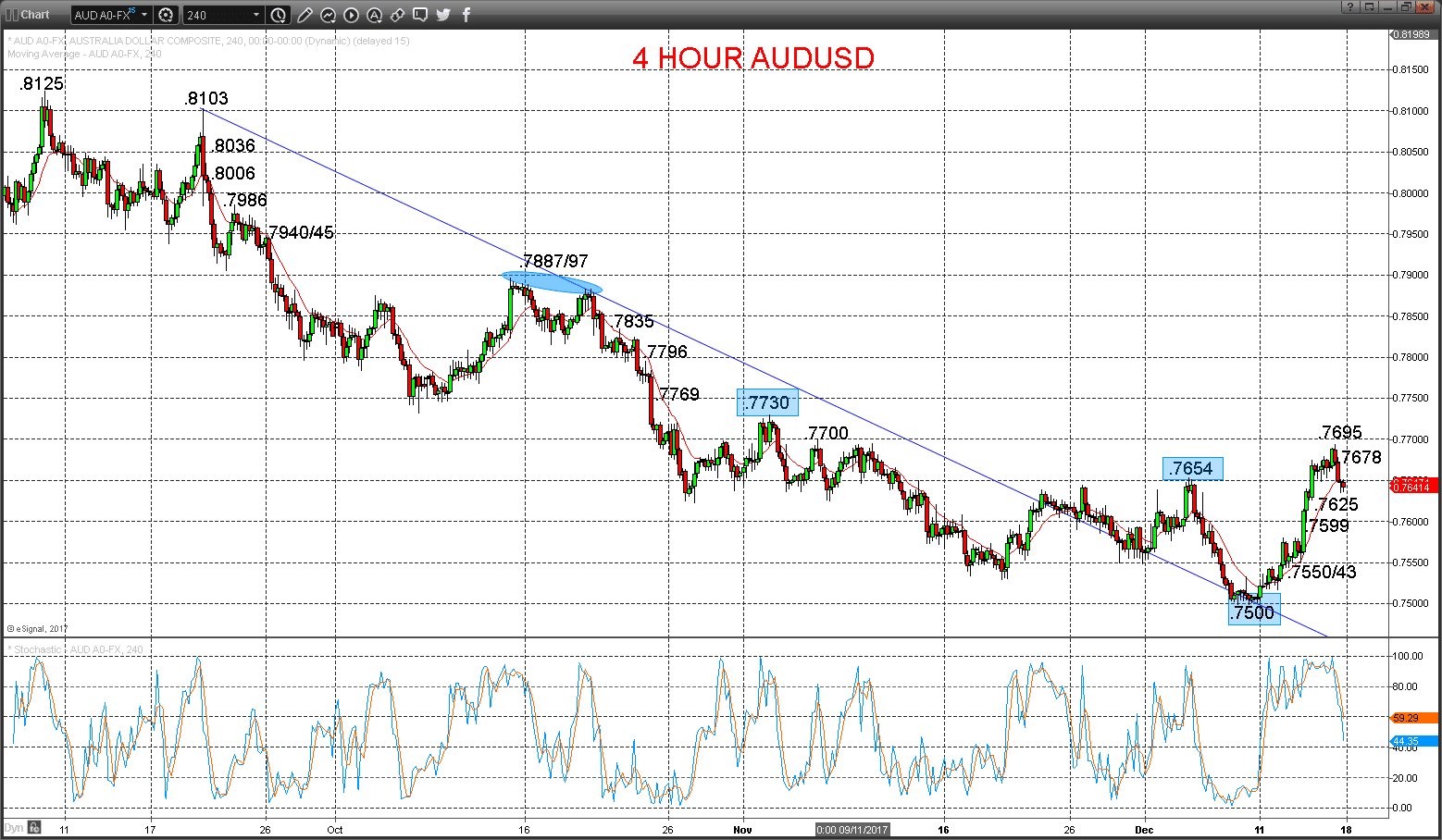Click the Oct date axis label
This screenshot has height=840, width=1442.
(335, 830)
